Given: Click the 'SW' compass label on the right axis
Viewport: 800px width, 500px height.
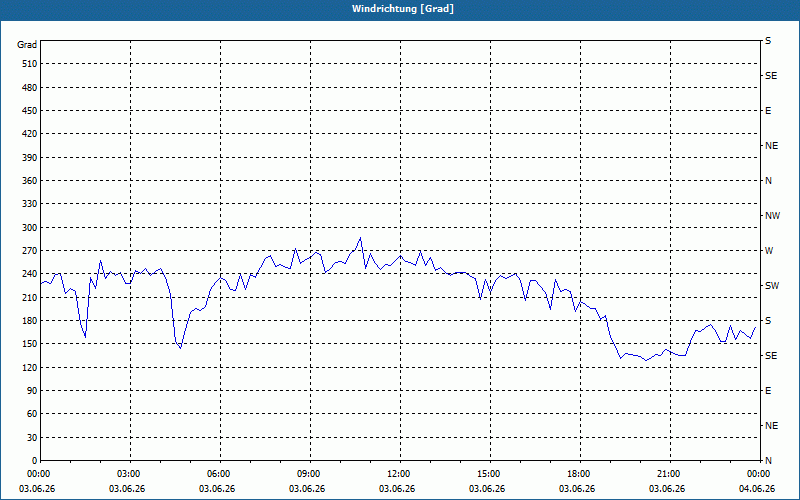Looking at the screenshot, I should pyautogui.click(x=772, y=286).
